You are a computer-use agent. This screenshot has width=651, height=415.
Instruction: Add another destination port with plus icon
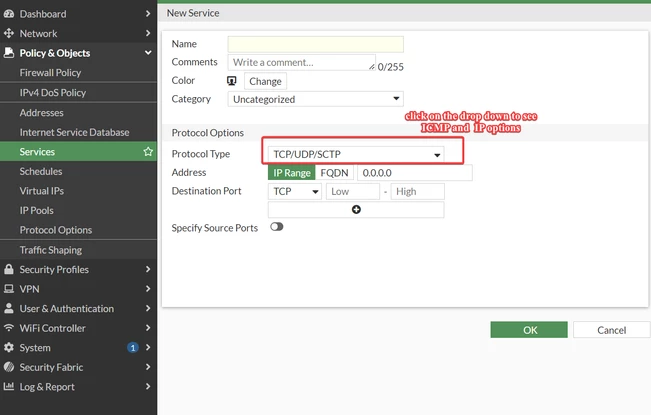356,210
